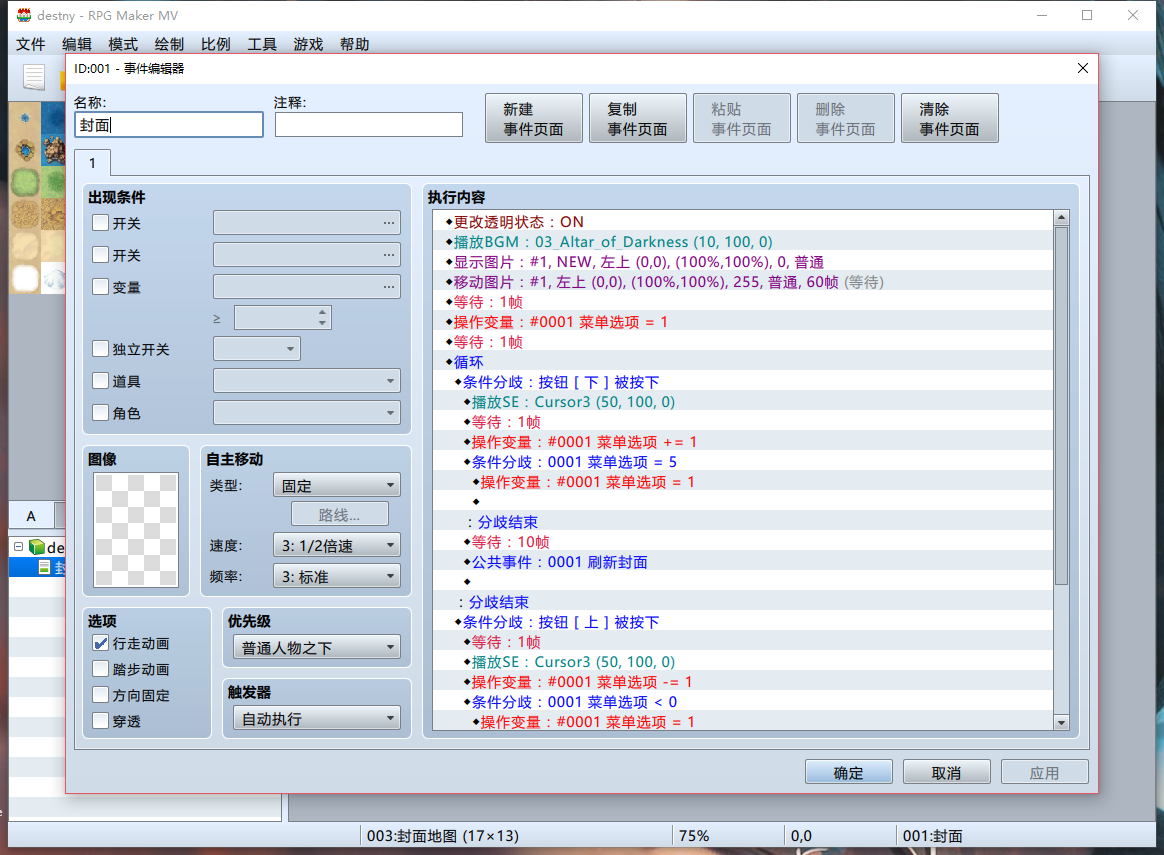The height and width of the screenshot is (855, 1164).
Task: Click the 取消 button
Action: (x=946, y=773)
